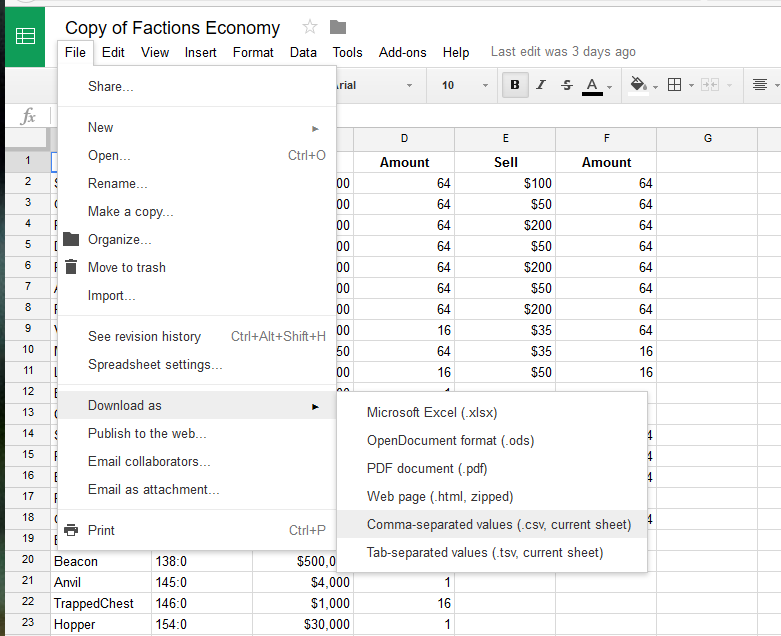Expand the font family dropdown arrow
Viewport: 781px width, 636px height.
pyautogui.click(x=409, y=86)
